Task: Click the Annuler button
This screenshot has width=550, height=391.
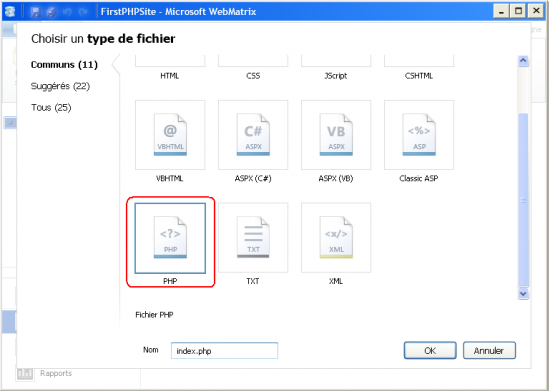Action: 489,350
